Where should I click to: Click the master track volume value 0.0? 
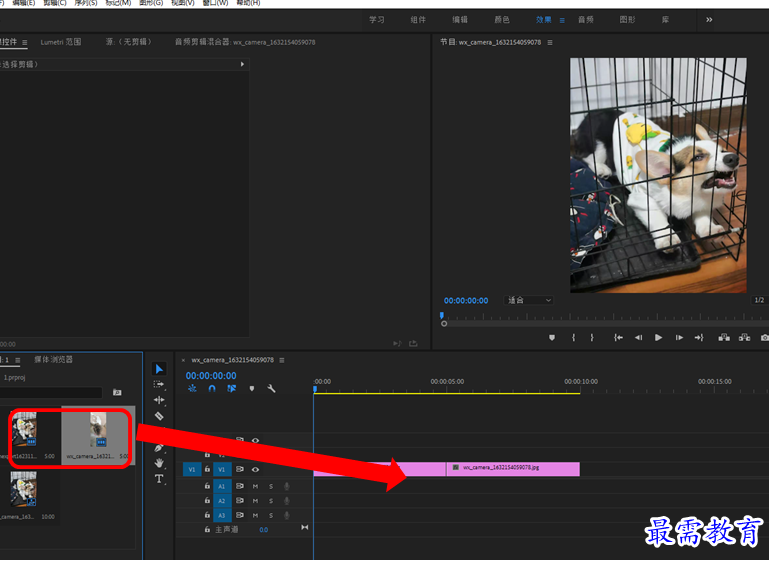click(263, 530)
